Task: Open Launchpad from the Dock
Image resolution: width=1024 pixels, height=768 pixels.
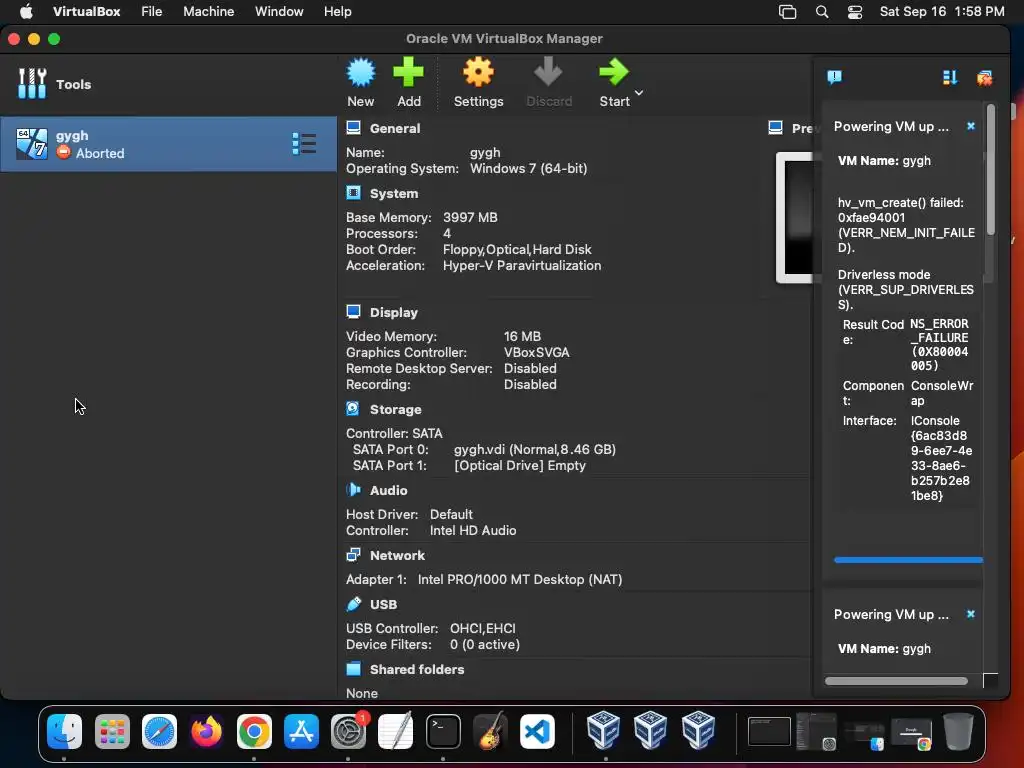Action: [112, 731]
